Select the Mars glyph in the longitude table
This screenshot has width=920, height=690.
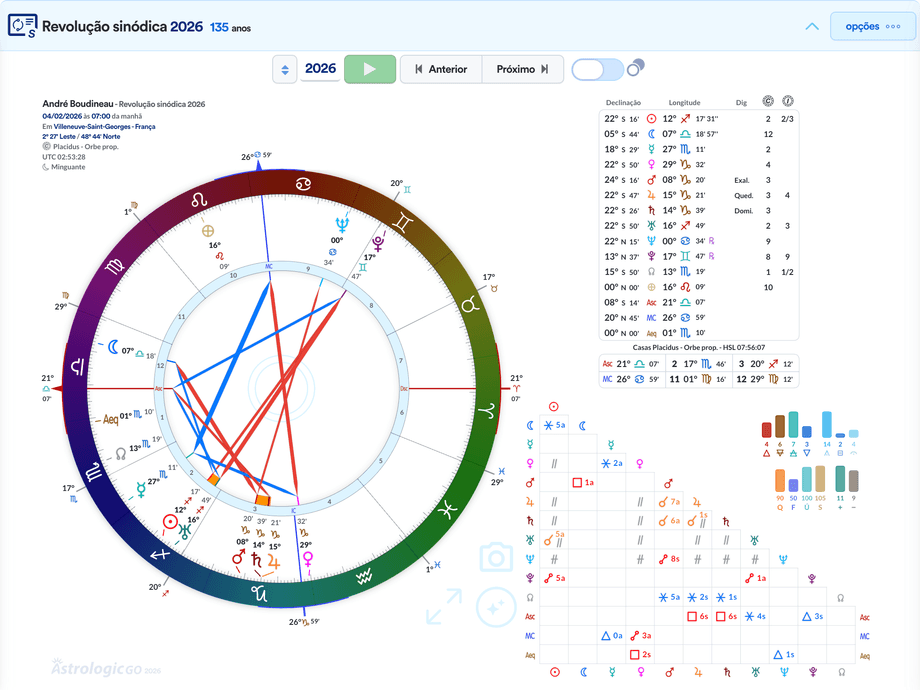click(651, 180)
